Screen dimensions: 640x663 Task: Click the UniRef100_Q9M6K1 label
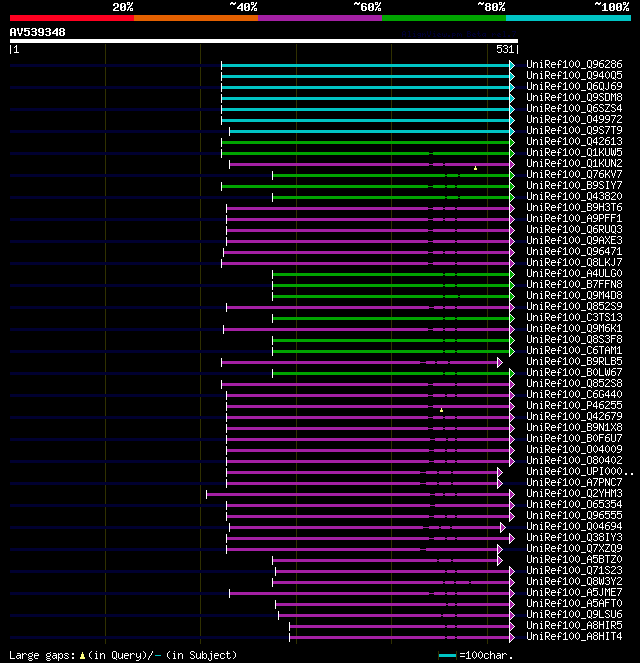tap(574, 328)
